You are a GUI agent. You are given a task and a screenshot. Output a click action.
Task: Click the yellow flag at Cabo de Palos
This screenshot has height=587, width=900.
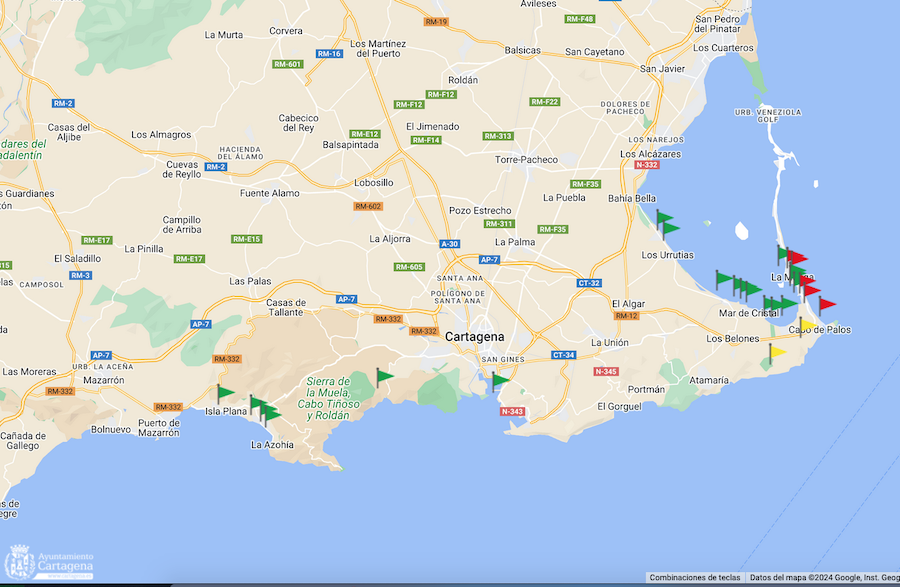(x=805, y=324)
